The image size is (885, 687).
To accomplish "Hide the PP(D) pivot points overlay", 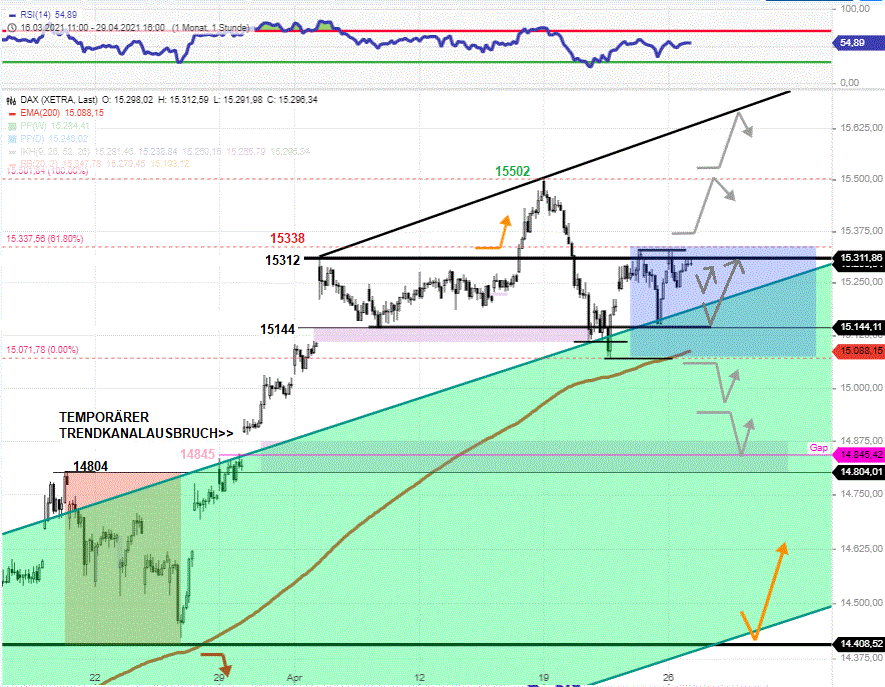I will [x=10, y=137].
